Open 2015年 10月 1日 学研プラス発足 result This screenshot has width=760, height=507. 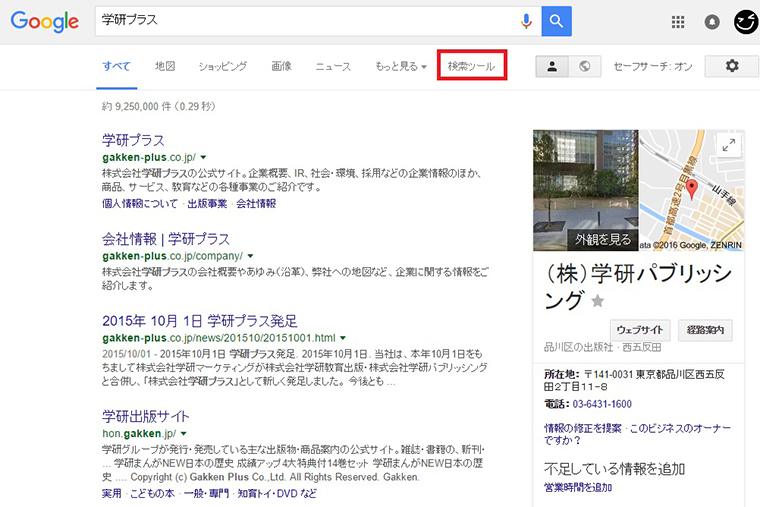pyautogui.click(x=200, y=321)
